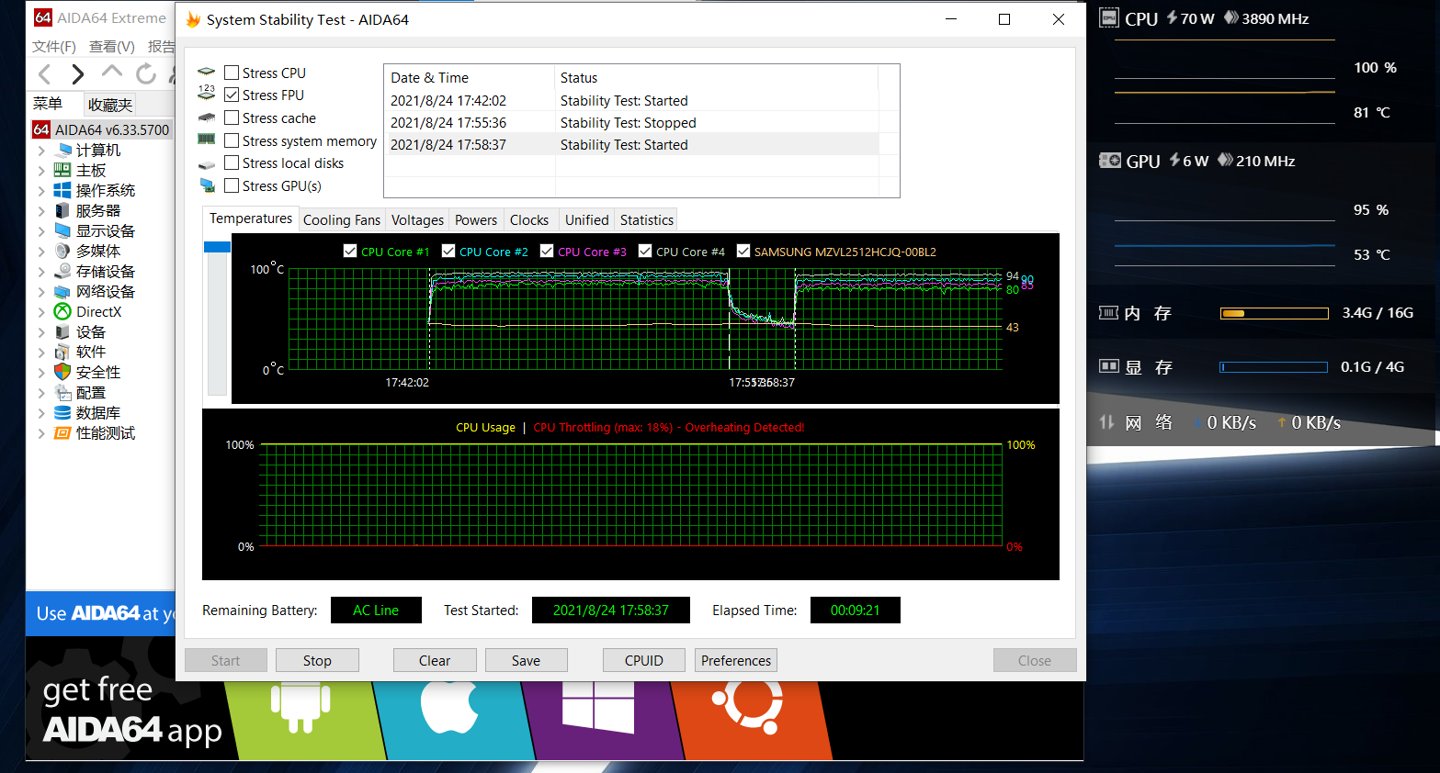Click the 显示设备 monitor icon in the tree
The height and width of the screenshot is (773, 1440).
click(63, 231)
